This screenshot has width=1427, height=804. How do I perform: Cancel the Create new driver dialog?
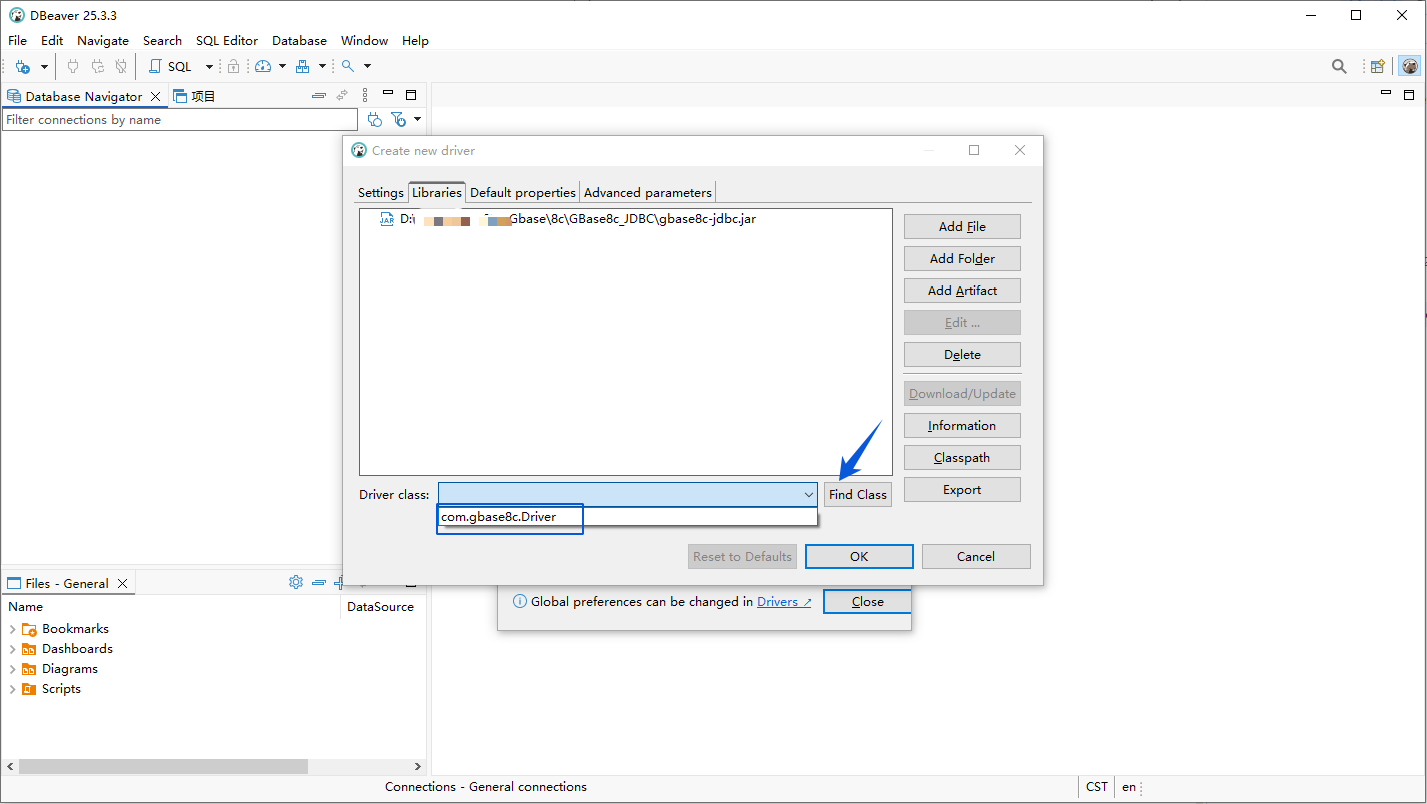(976, 557)
